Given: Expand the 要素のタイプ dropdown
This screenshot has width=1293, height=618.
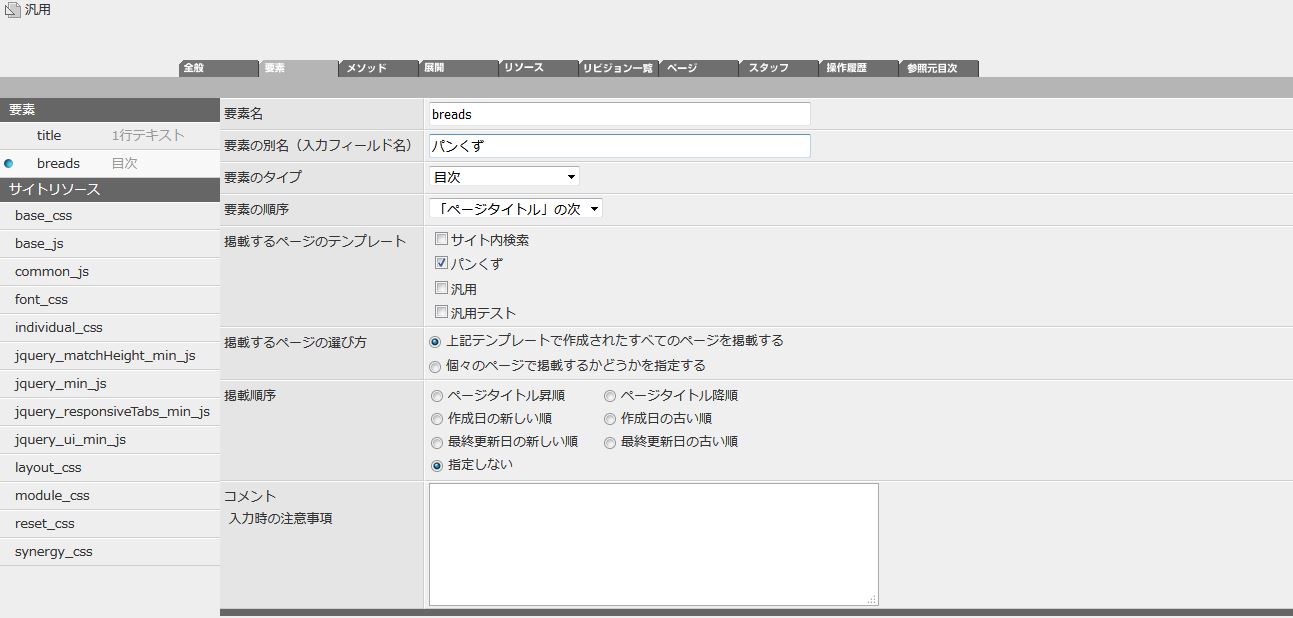Looking at the screenshot, I should coord(504,177).
